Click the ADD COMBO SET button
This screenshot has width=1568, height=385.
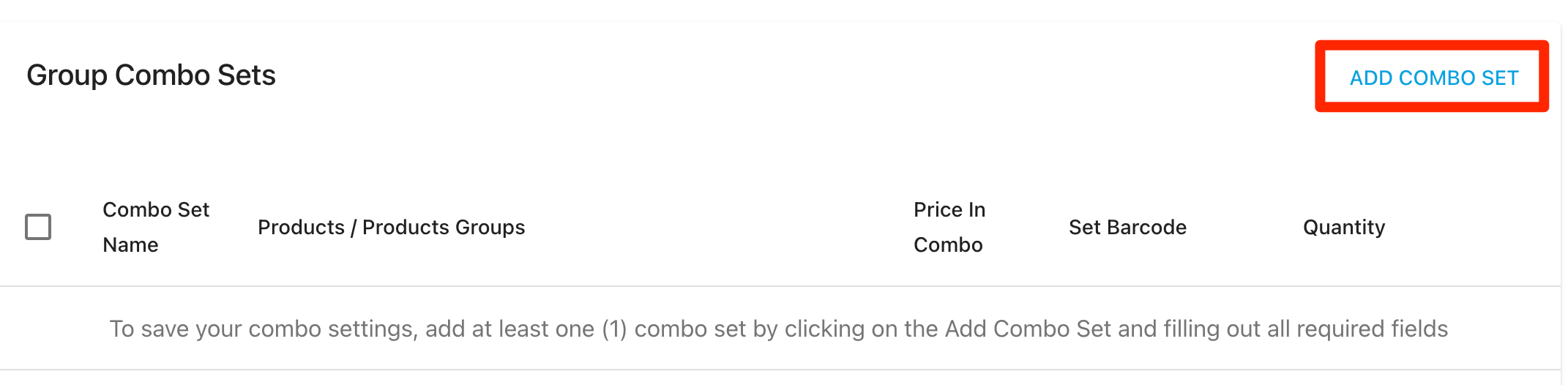point(1433,78)
